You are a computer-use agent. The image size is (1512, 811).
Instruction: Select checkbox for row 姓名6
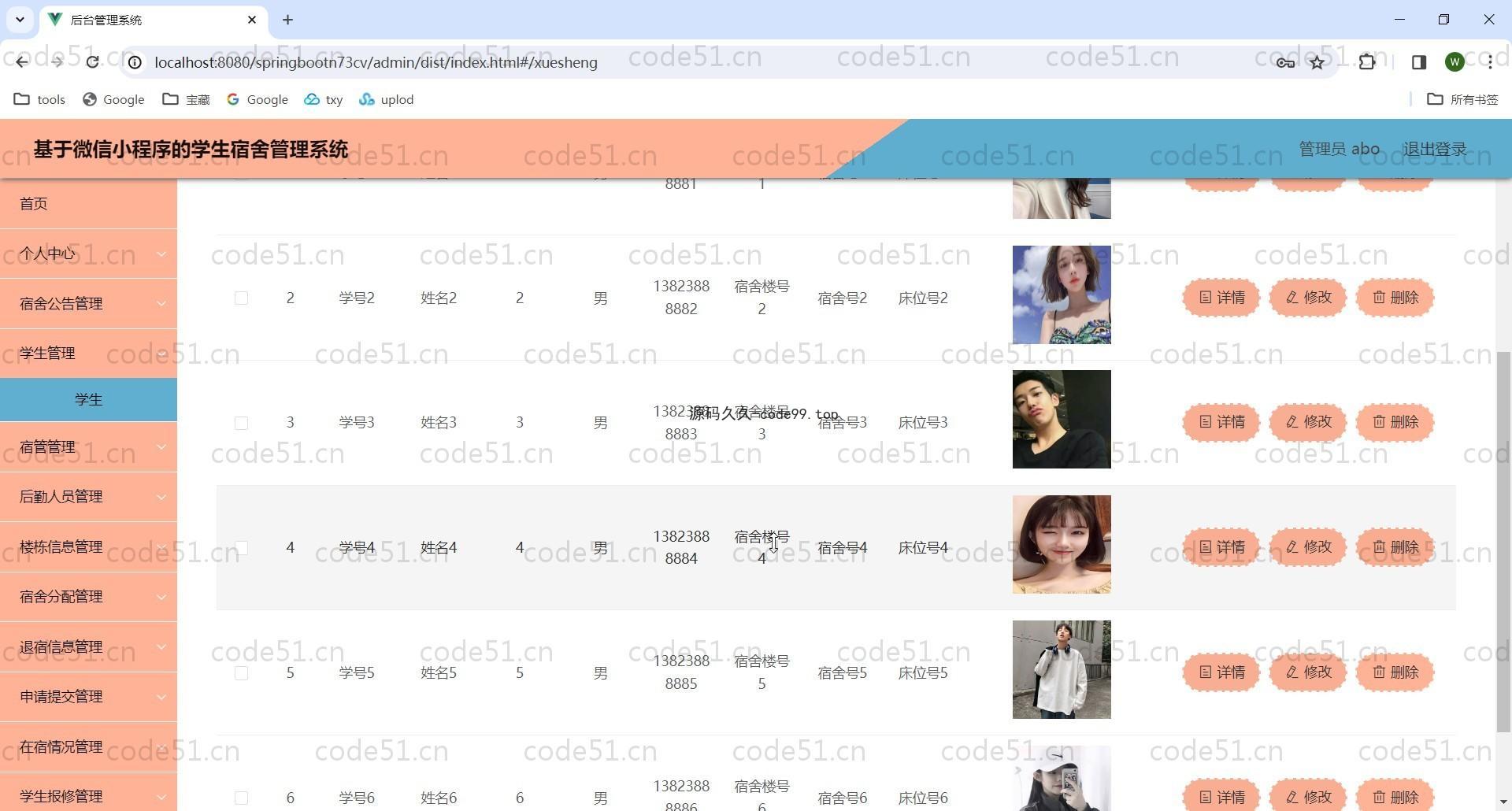coord(241,798)
